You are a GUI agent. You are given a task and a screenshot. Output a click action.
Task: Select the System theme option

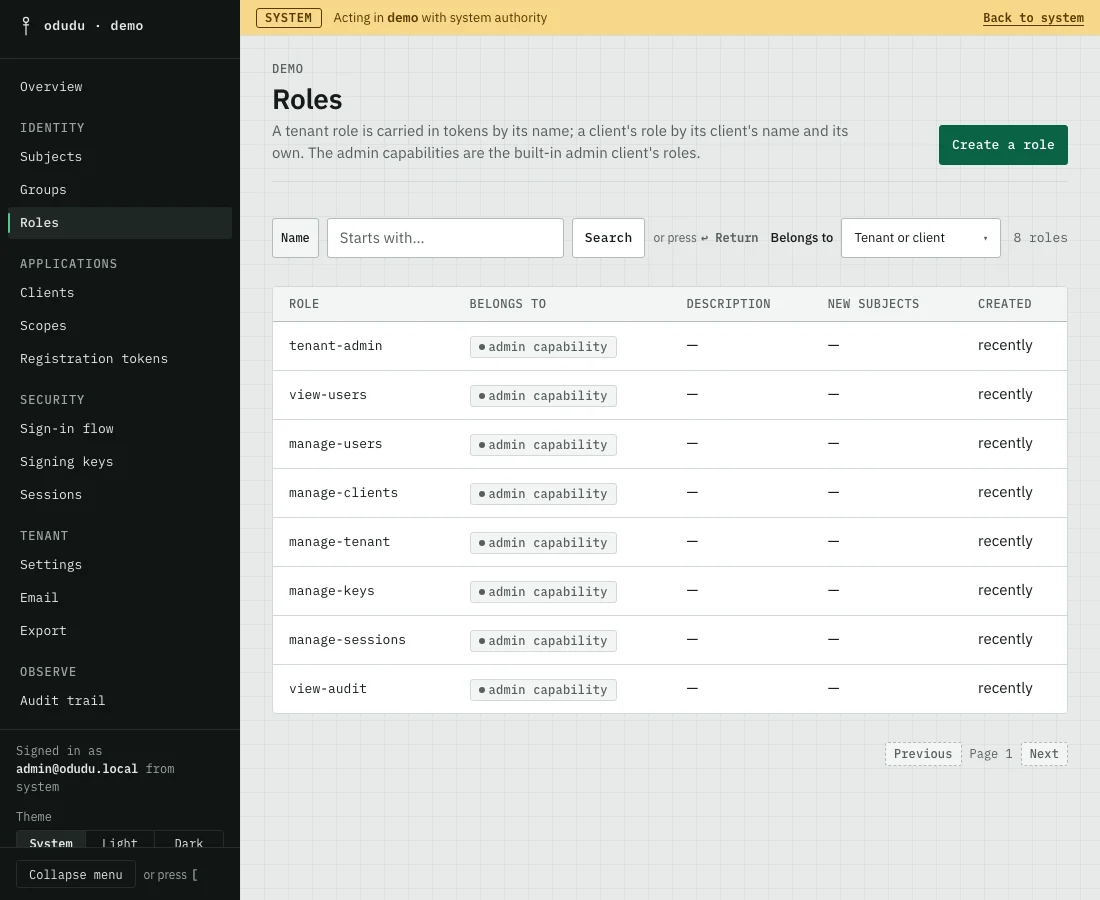51,839
